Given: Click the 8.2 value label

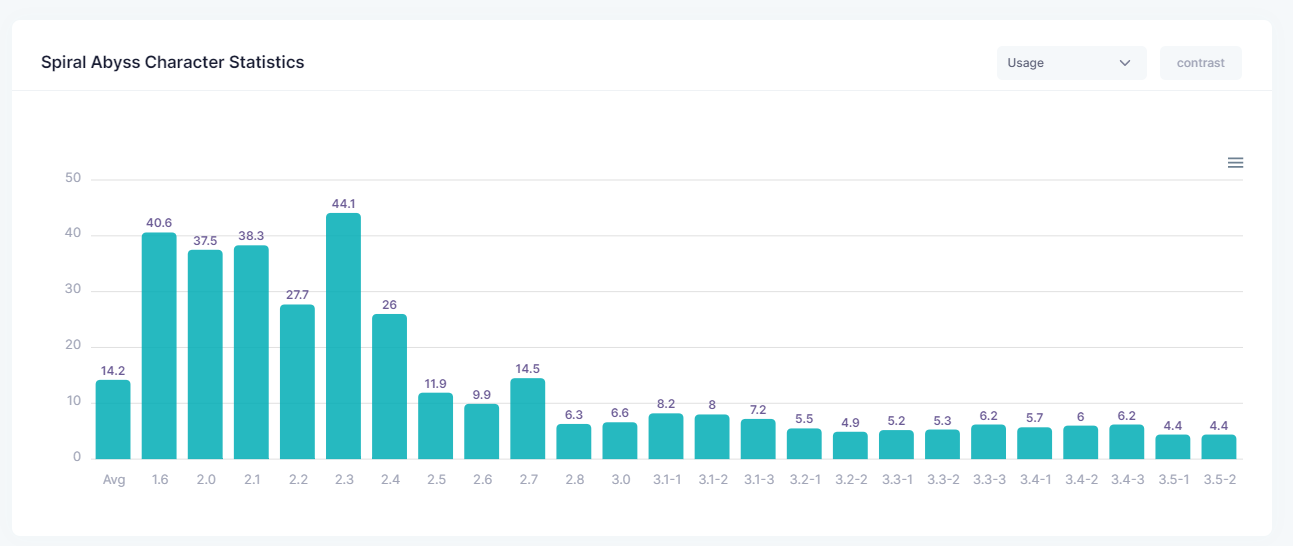Looking at the screenshot, I should pyautogui.click(x=665, y=403).
